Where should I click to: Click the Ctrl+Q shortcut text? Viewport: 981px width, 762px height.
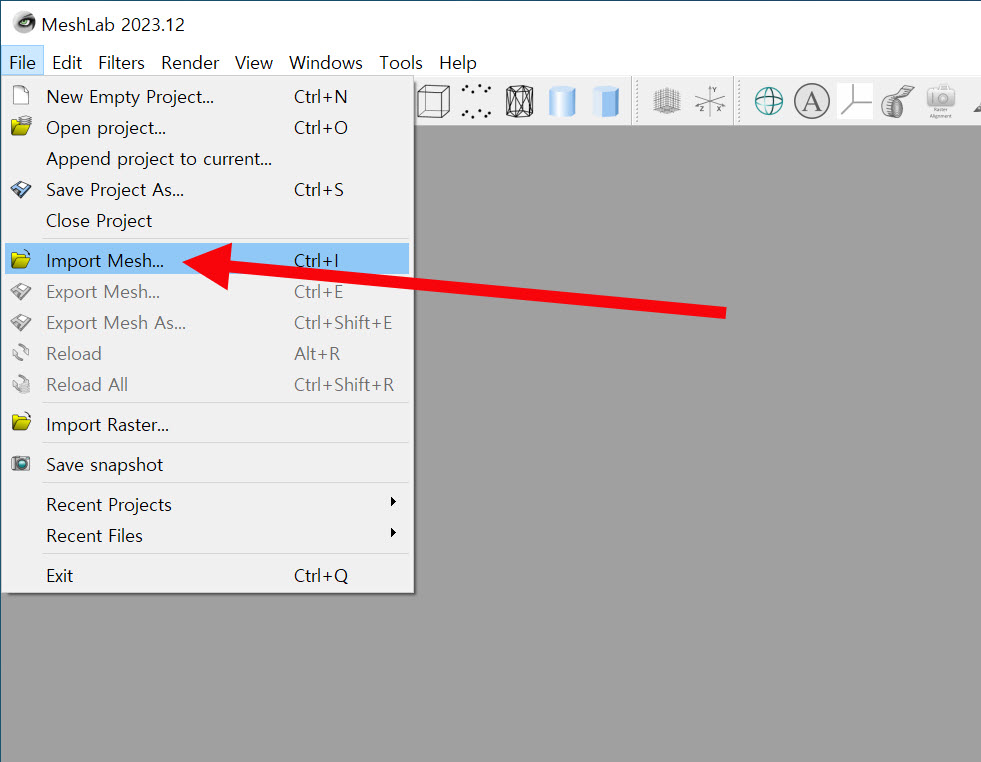tap(320, 576)
